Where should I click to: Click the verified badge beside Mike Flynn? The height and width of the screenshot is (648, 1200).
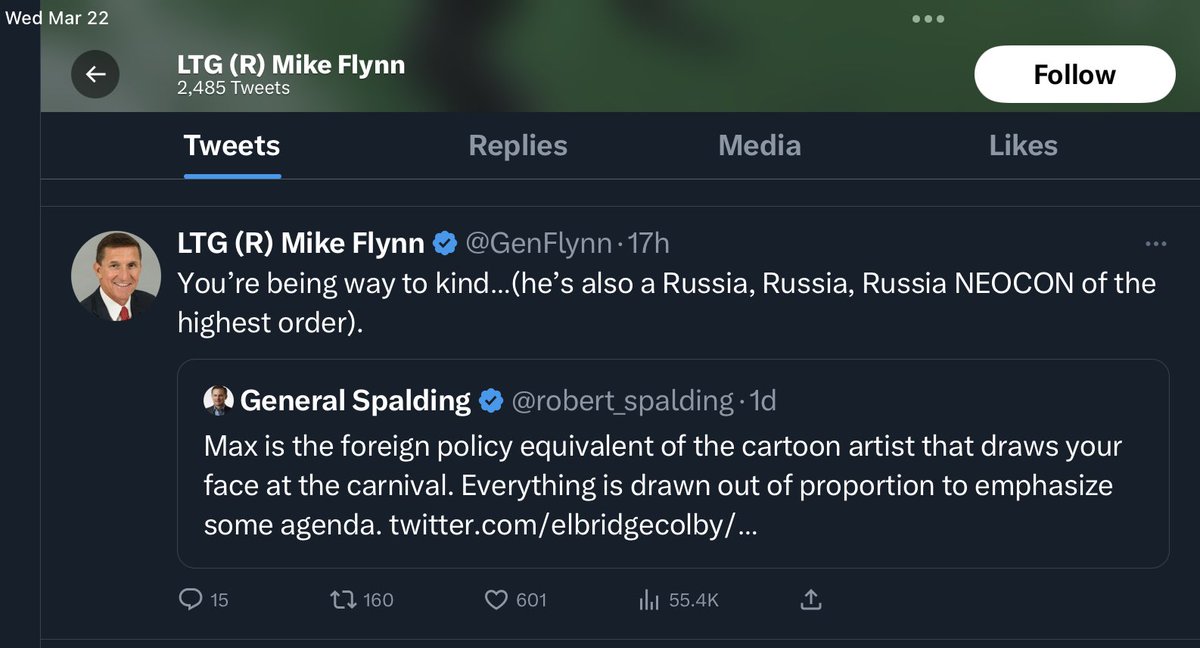coord(445,243)
